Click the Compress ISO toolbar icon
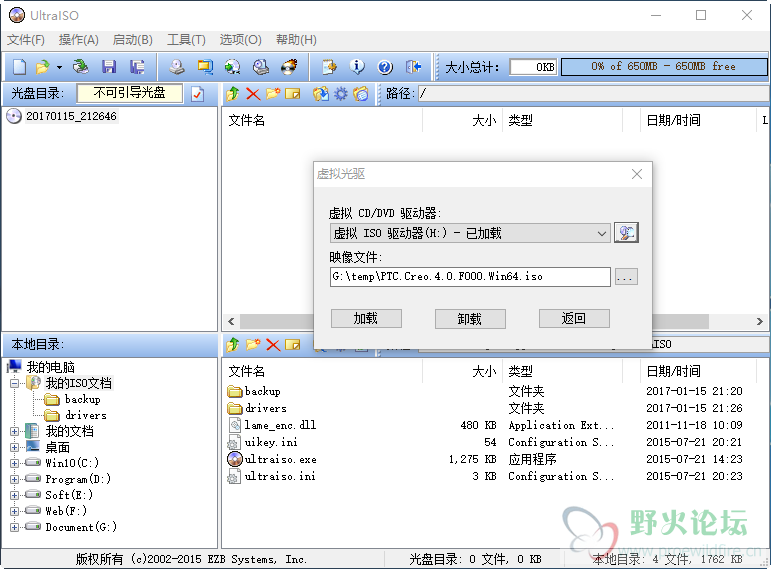771x569 pixels. [x=205, y=66]
